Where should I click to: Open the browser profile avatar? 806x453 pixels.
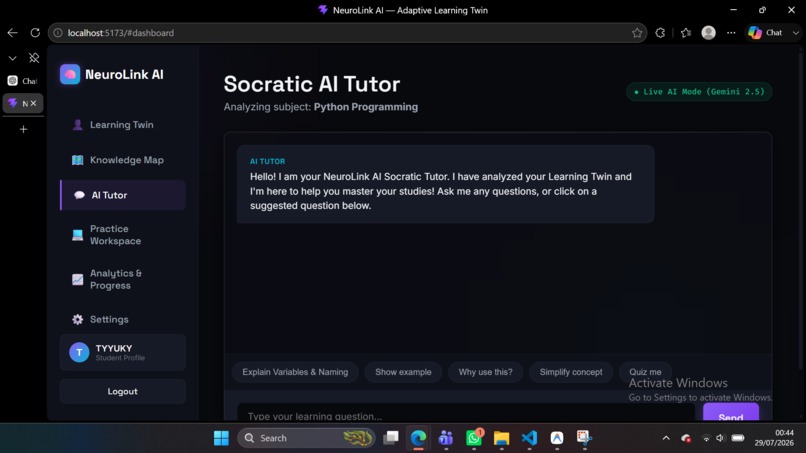[708, 33]
